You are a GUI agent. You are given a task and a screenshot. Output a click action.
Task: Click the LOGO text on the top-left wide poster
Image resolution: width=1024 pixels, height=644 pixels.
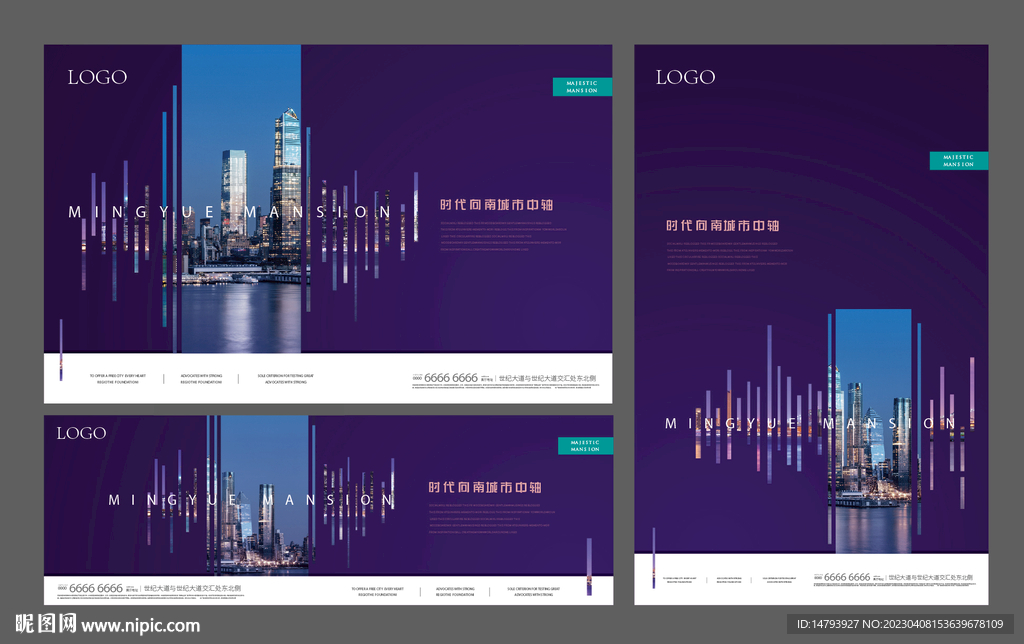coord(97,77)
